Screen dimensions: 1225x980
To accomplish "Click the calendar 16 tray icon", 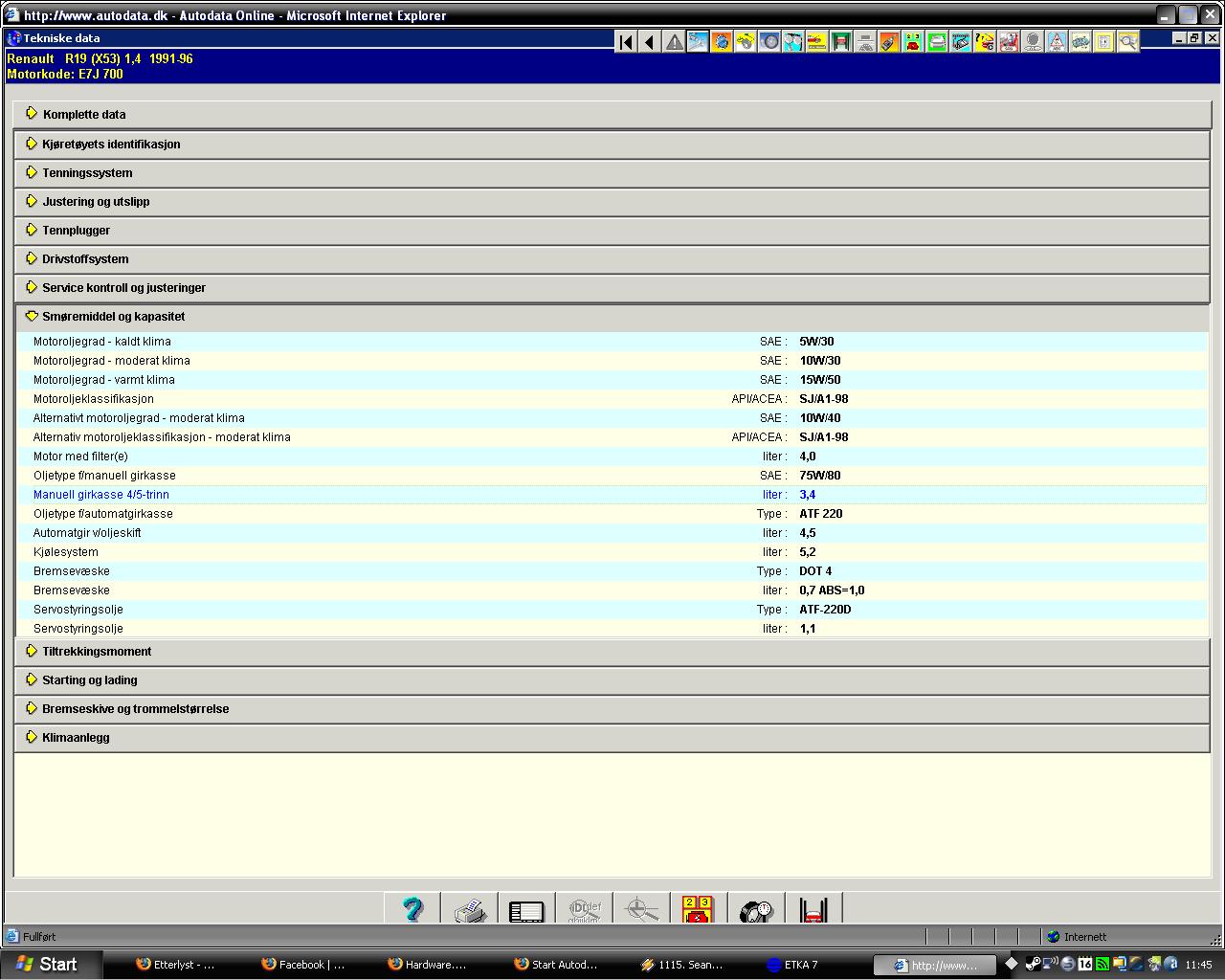I will pos(1085,965).
